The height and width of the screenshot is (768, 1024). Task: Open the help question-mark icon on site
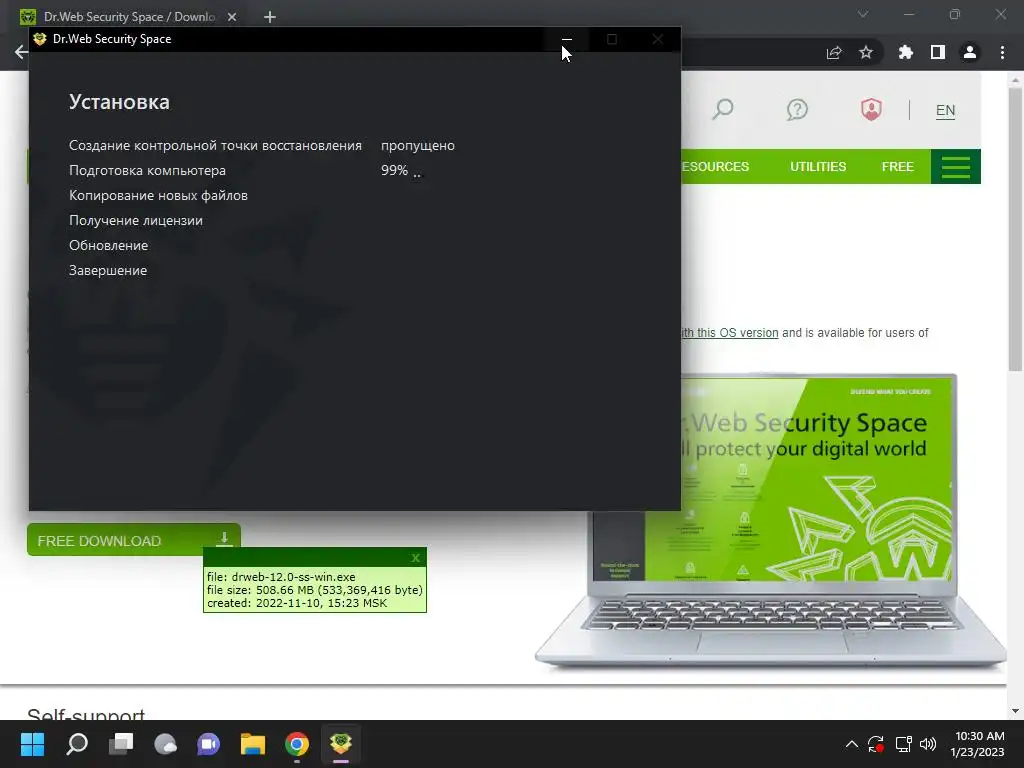[x=797, y=109]
